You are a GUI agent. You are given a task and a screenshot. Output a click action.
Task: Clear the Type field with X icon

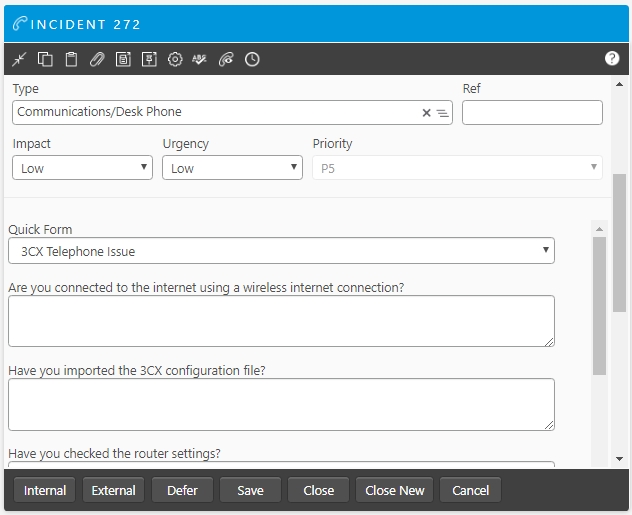(426, 113)
